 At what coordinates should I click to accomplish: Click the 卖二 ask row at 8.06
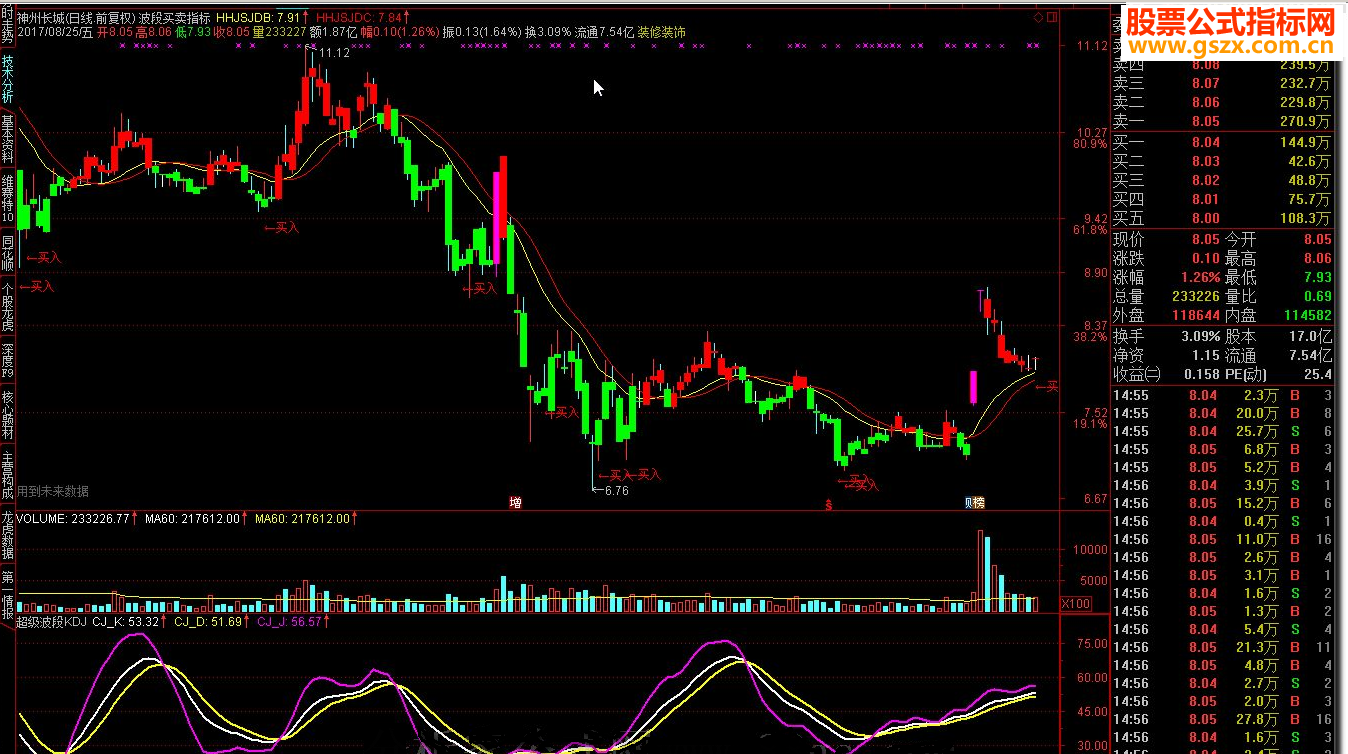pos(1222,103)
